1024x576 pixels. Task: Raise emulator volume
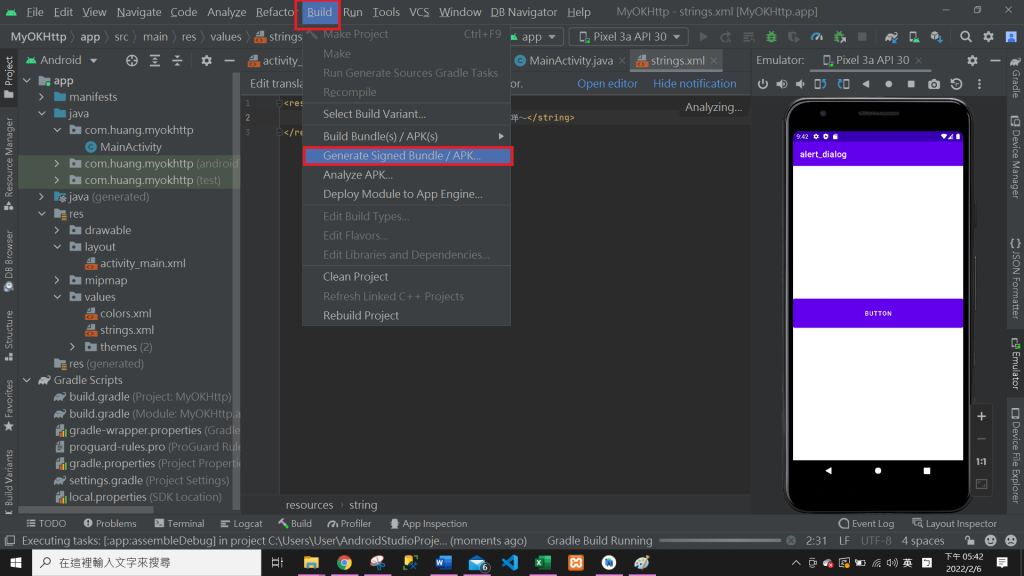782,84
